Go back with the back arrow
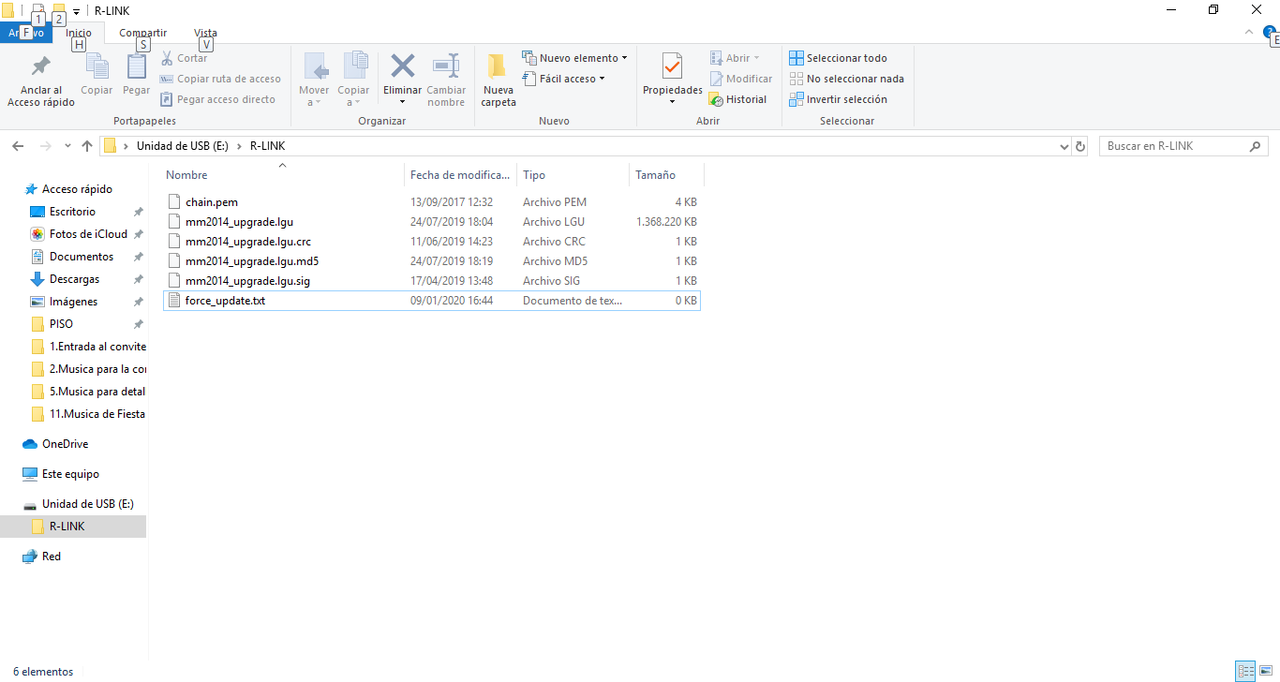This screenshot has width=1280, height=682. pyautogui.click(x=18, y=146)
